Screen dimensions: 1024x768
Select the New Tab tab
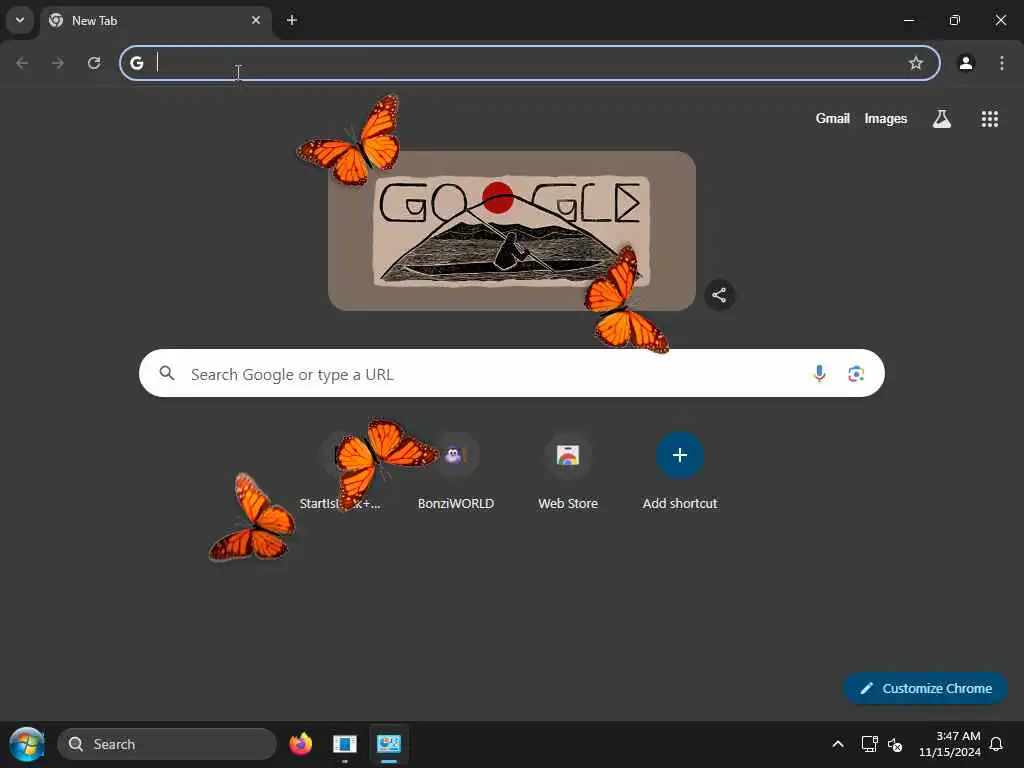pyautogui.click(x=155, y=20)
